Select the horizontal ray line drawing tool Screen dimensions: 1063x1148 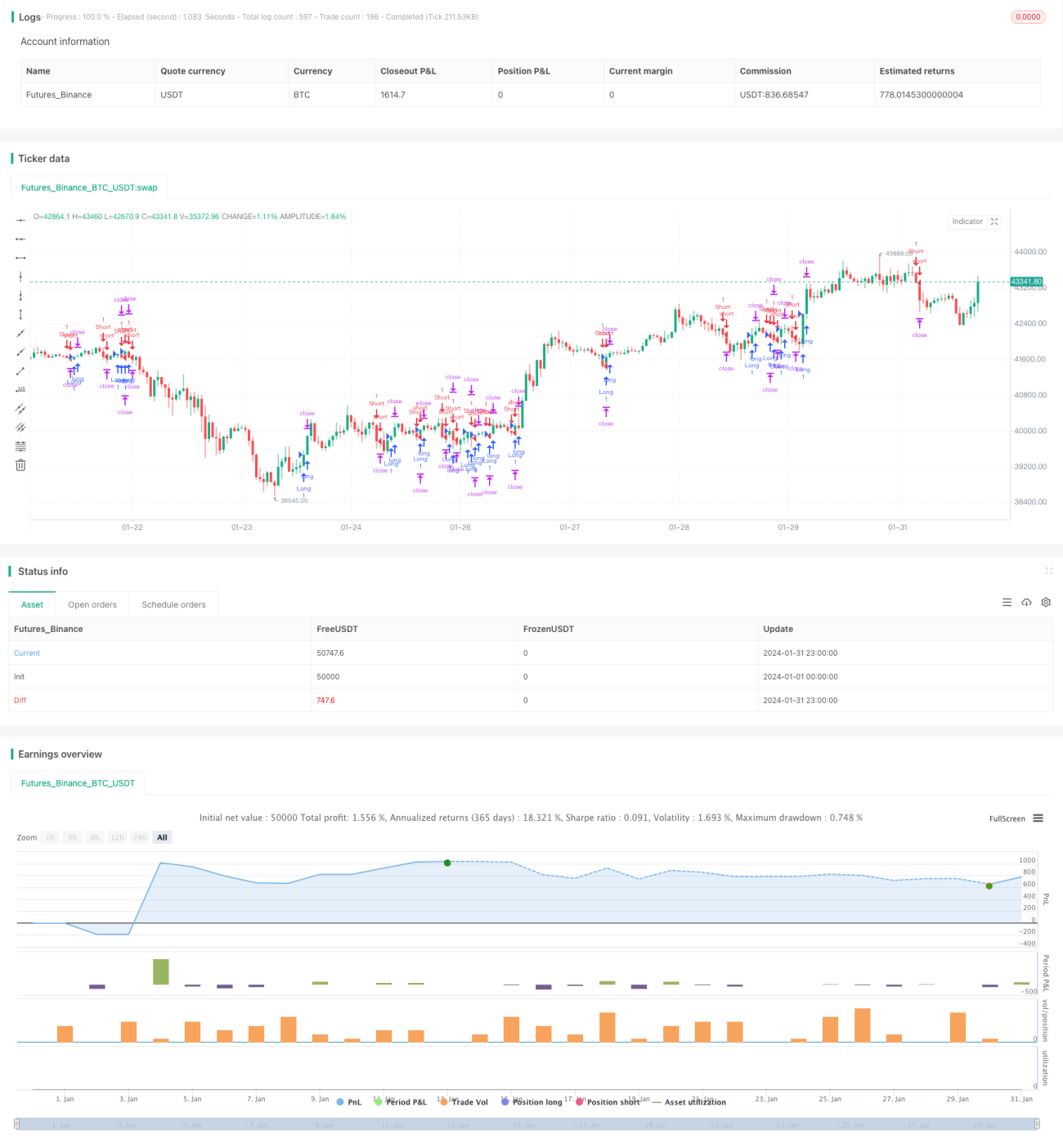click(x=20, y=239)
